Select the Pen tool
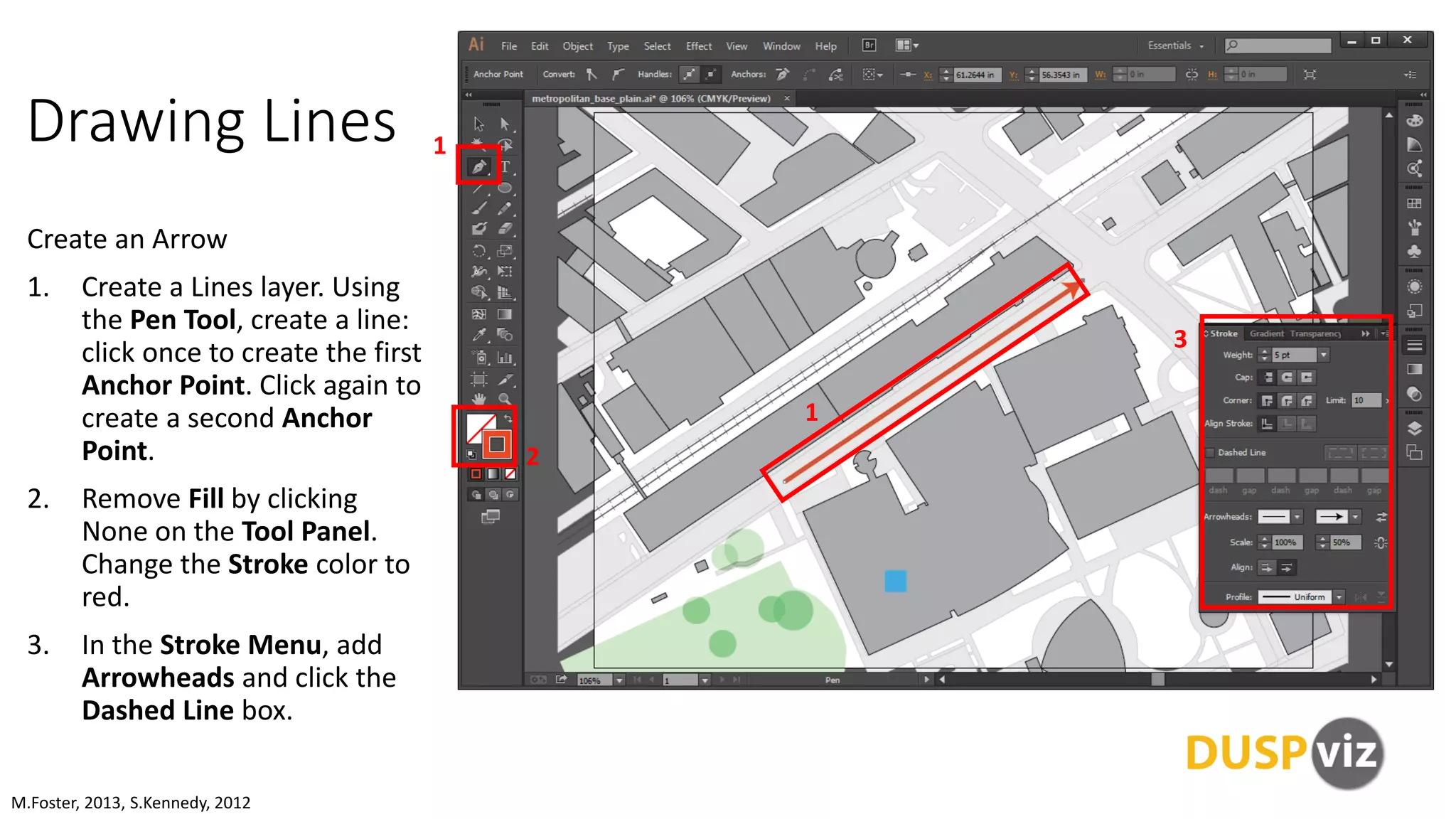The width and height of the screenshot is (1456, 819). [x=478, y=167]
